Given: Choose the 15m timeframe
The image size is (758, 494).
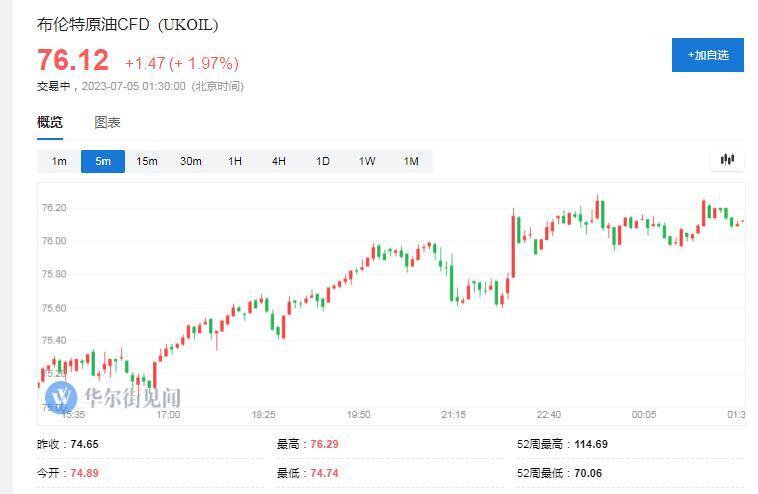Looking at the screenshot, I should [147, 161].
